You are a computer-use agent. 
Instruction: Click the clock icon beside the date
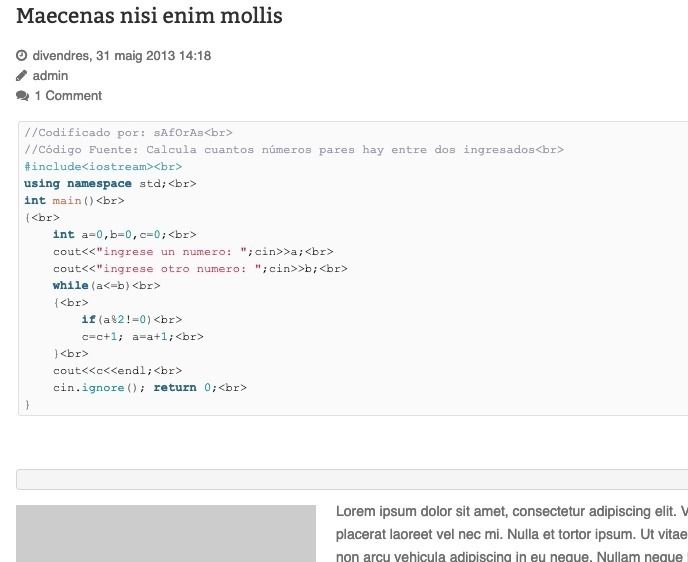[22, 55]
